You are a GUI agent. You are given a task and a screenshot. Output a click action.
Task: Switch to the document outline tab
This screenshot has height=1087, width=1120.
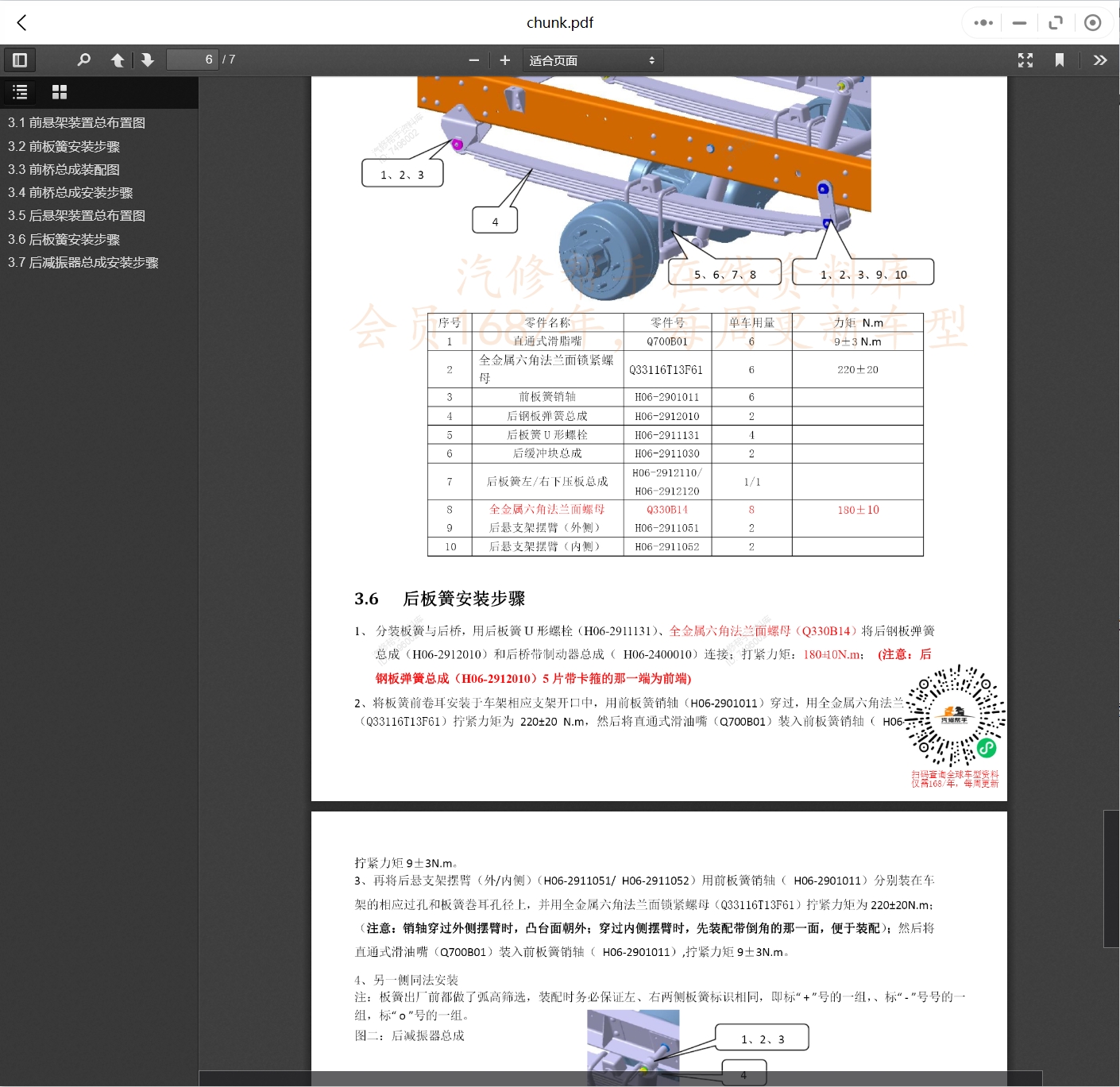[x=20, y=92]
